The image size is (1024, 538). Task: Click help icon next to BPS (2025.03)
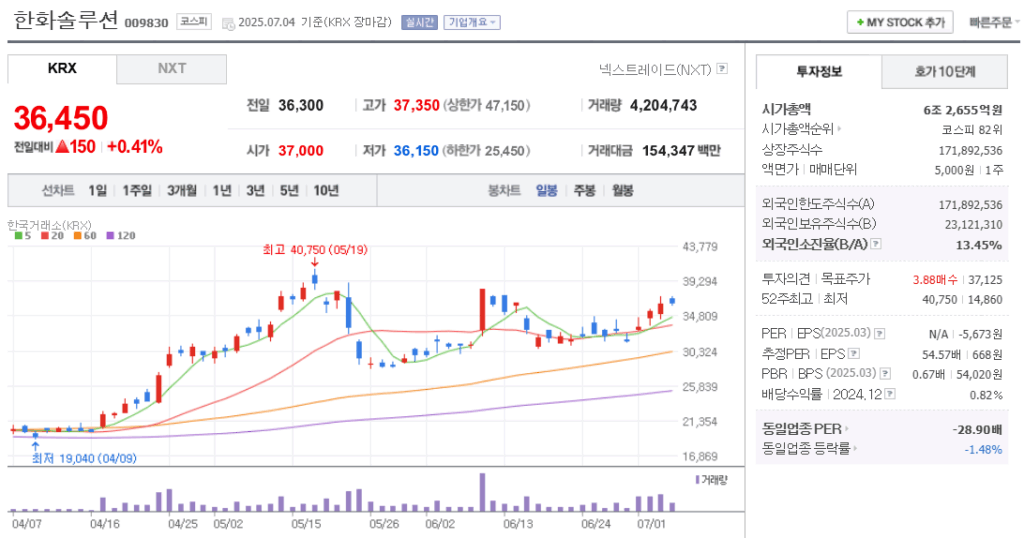coord(885,373)
